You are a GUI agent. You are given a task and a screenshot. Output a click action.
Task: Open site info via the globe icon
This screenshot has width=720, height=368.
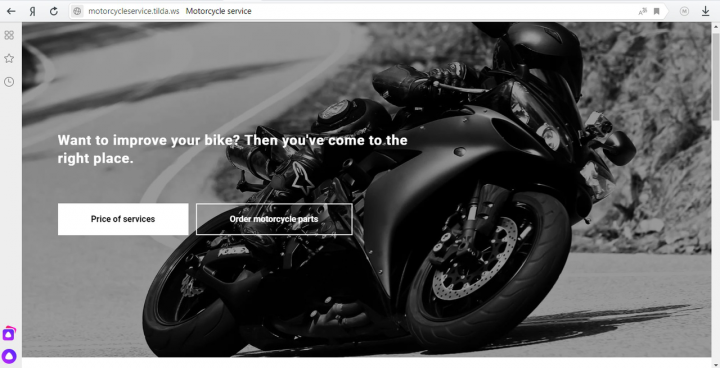coord(78,11)
